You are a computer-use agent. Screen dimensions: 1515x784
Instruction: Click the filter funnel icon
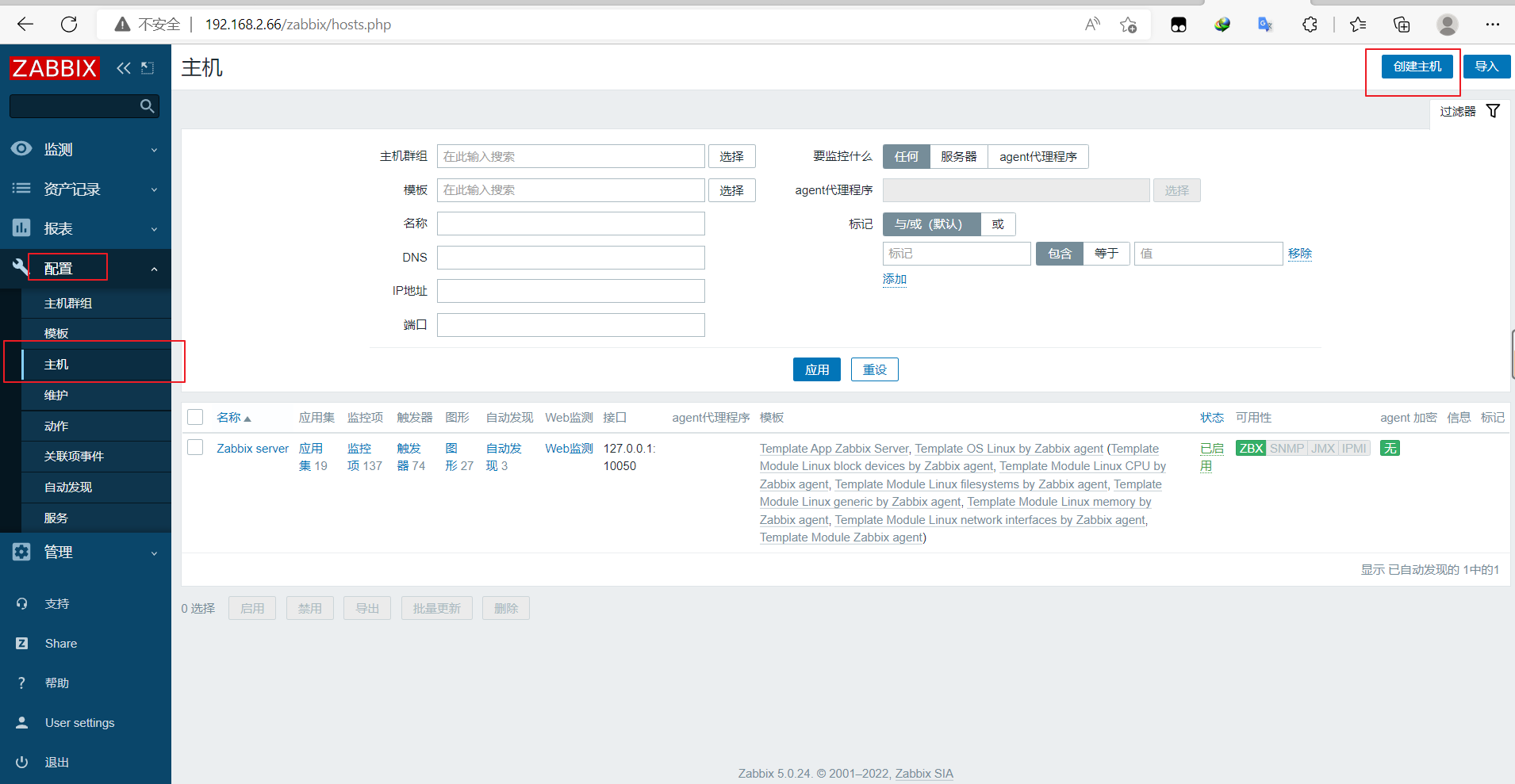(x=1493, y=111)
